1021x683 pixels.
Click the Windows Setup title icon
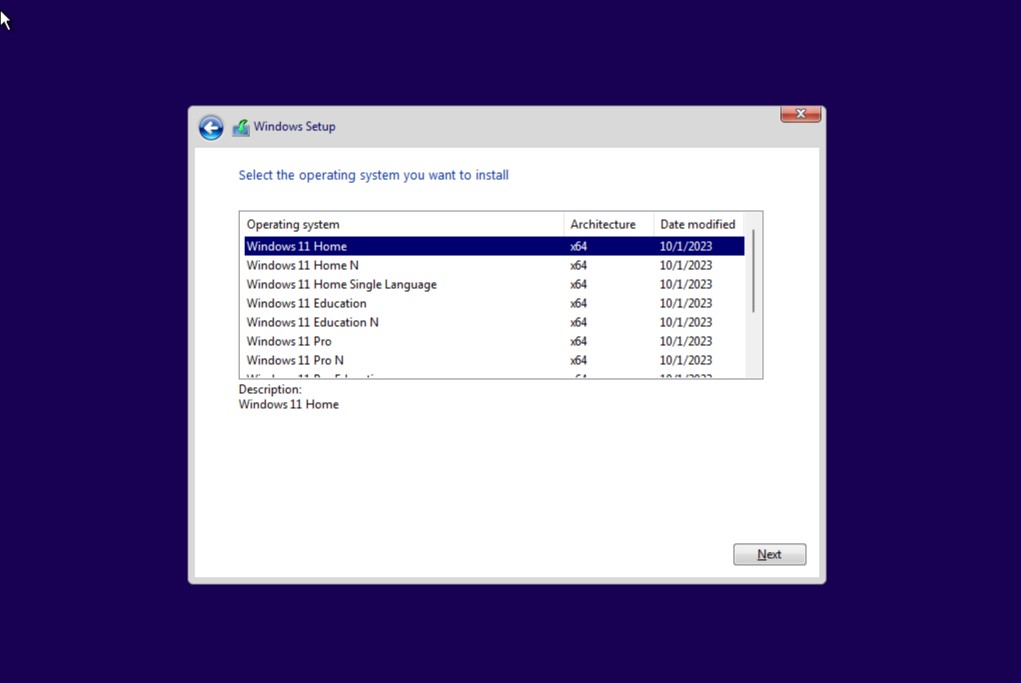pyautogui.click(x=241, y=127)
